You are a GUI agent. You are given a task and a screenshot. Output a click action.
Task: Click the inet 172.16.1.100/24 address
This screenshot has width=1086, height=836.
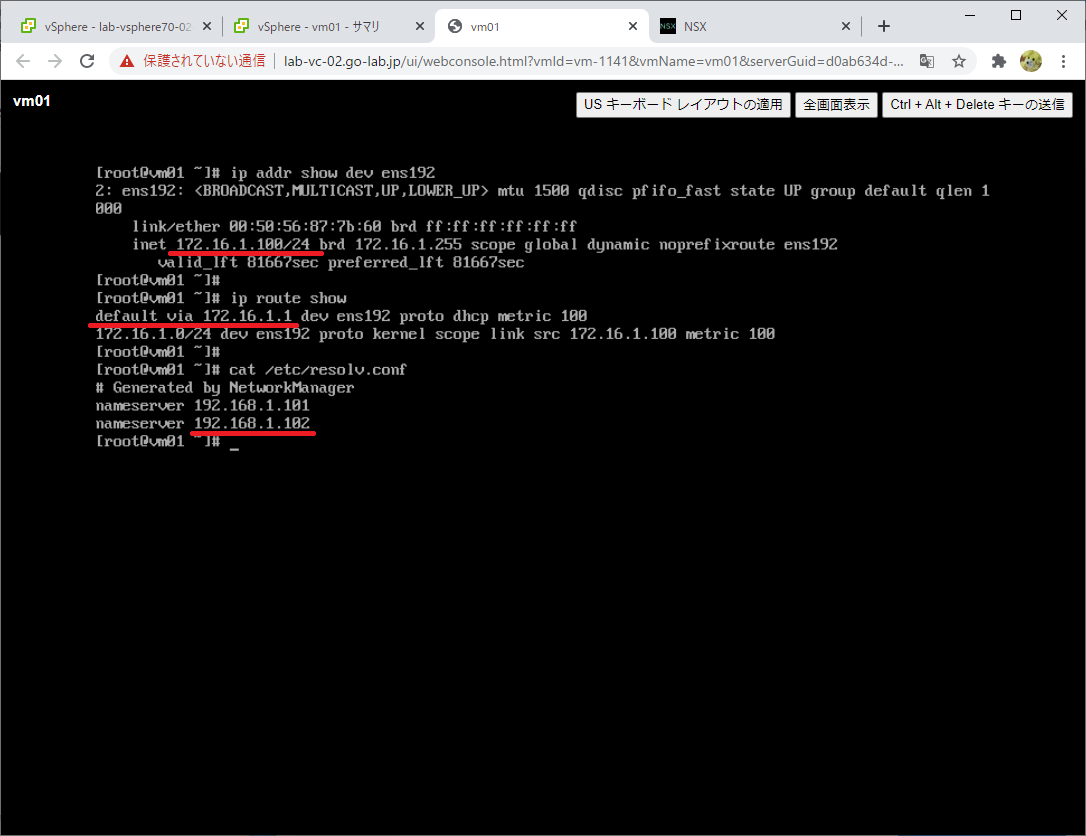pyautogui.click(x=243, y=244)
